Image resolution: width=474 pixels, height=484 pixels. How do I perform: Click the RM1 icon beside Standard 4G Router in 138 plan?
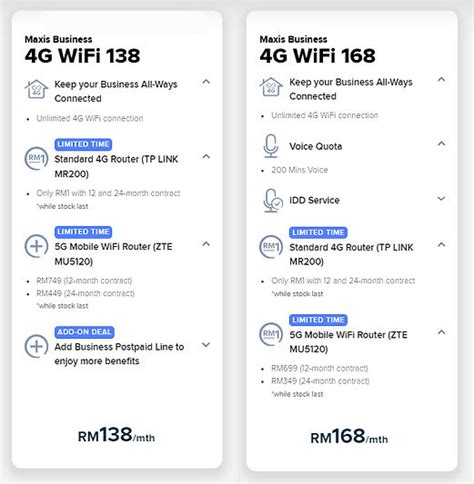click(x=36, y=158)
